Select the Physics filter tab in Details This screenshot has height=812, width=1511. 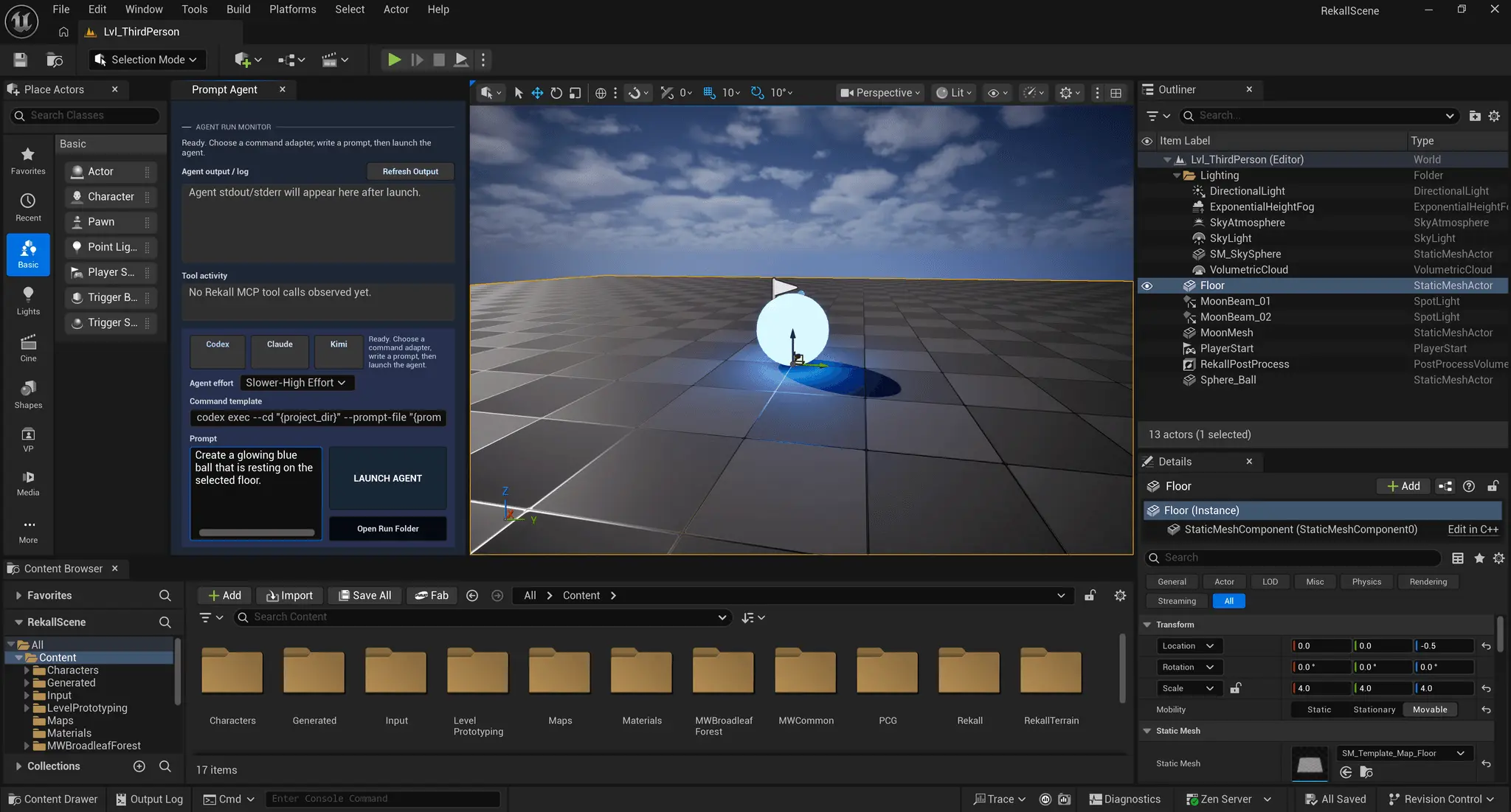click(1366, 582)
